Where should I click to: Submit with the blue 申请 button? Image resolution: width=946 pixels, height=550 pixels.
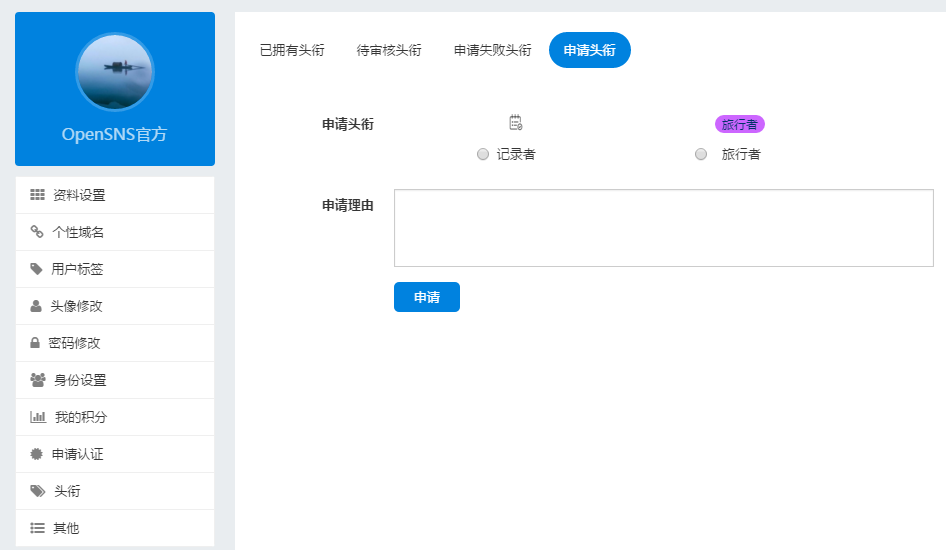(x=427, y=297)
